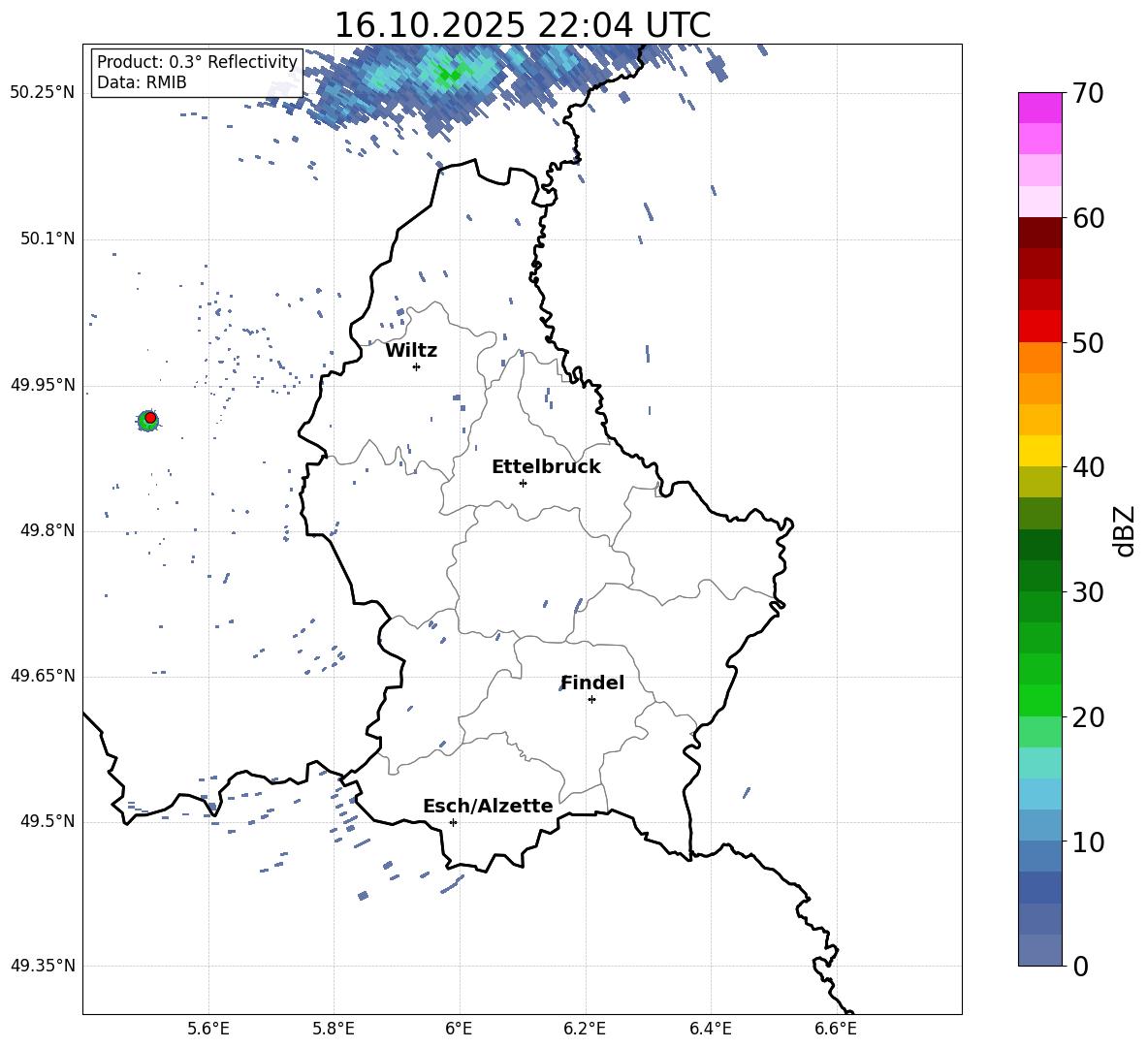This screenshot has height=1048, width=1148.
Task: Click the longitude label 5.6°E
Action: (208, 1029)
